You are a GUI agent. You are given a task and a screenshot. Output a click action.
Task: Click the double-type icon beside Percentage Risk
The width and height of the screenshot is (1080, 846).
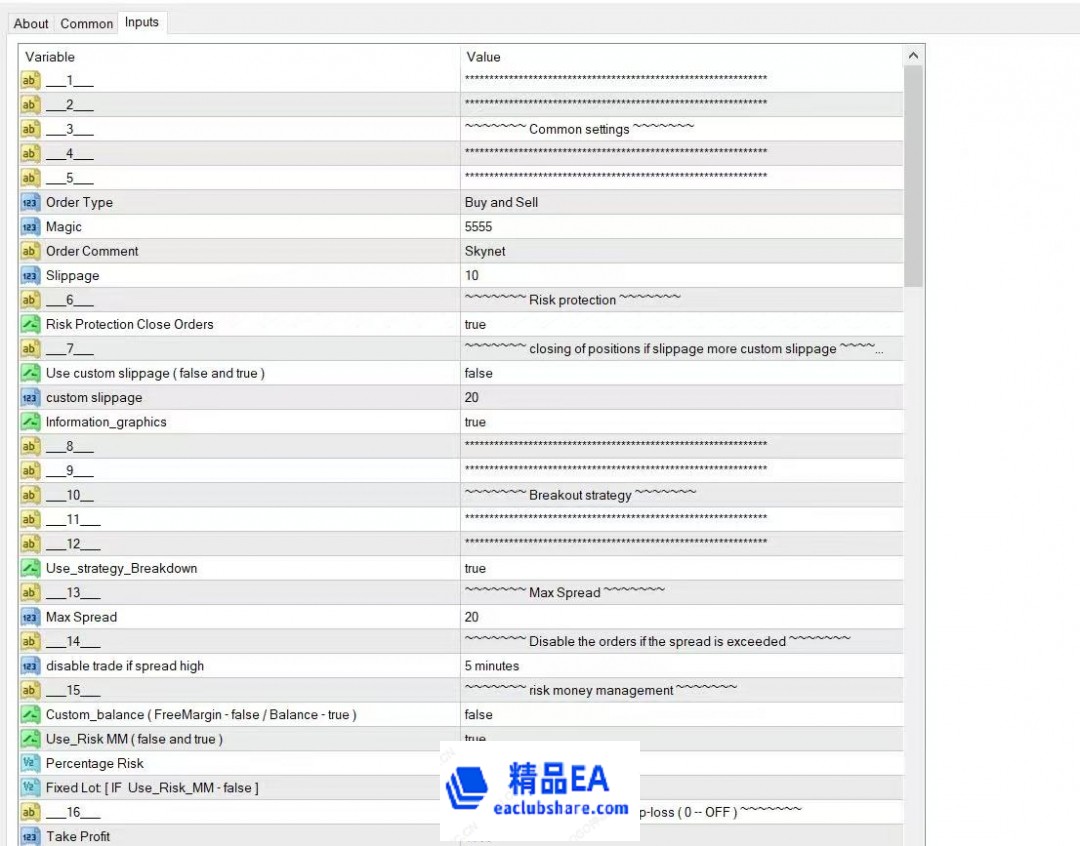point(30,763)
